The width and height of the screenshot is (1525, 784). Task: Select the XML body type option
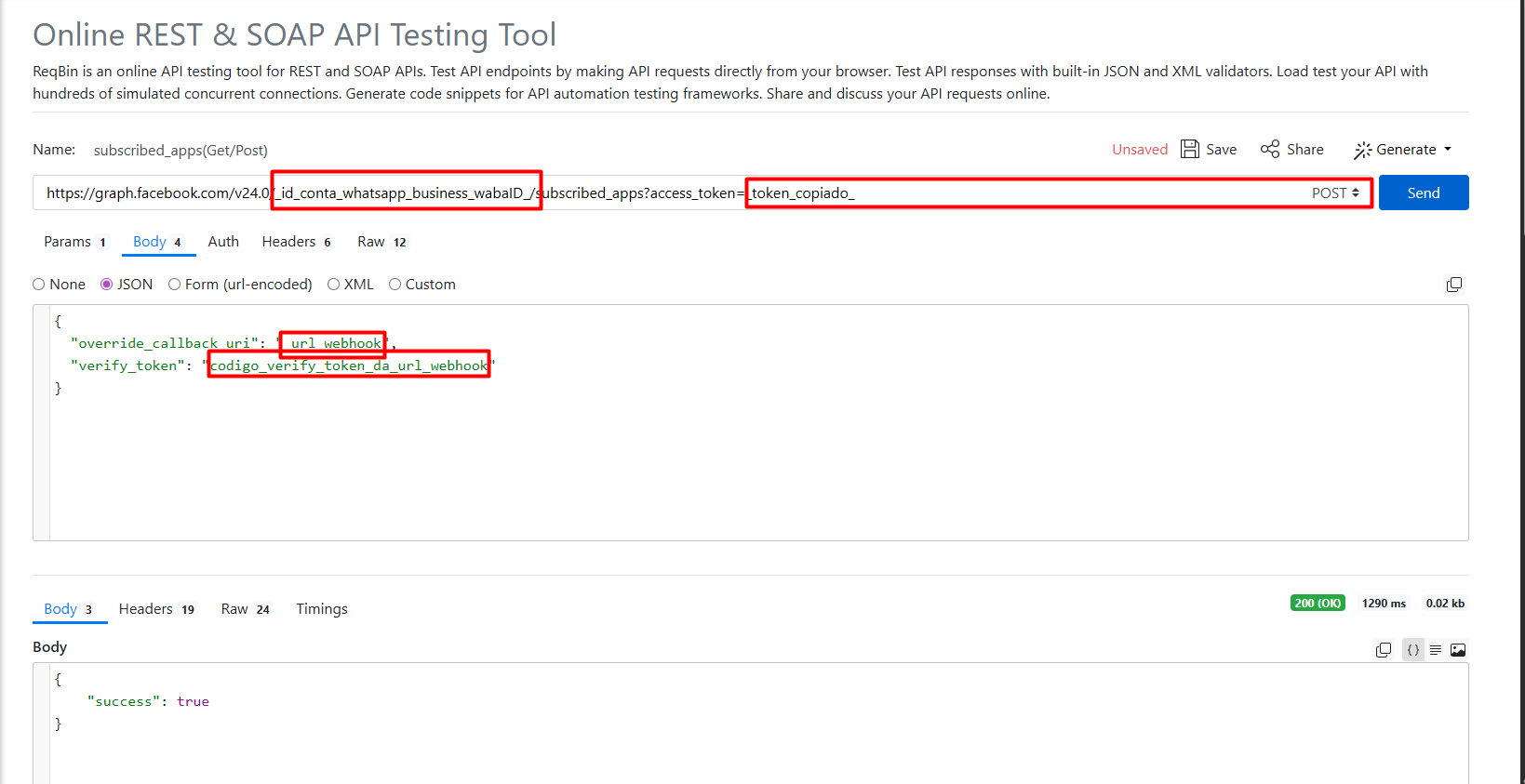coord(334,285)
